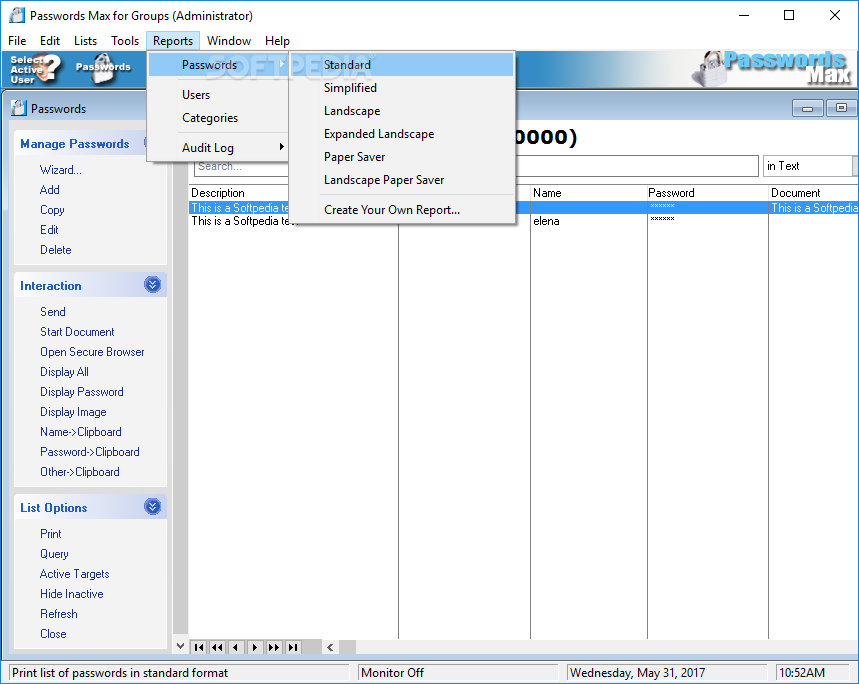Click Copy under Manage Passwords
Screen dimensions: 859x684
52,210
